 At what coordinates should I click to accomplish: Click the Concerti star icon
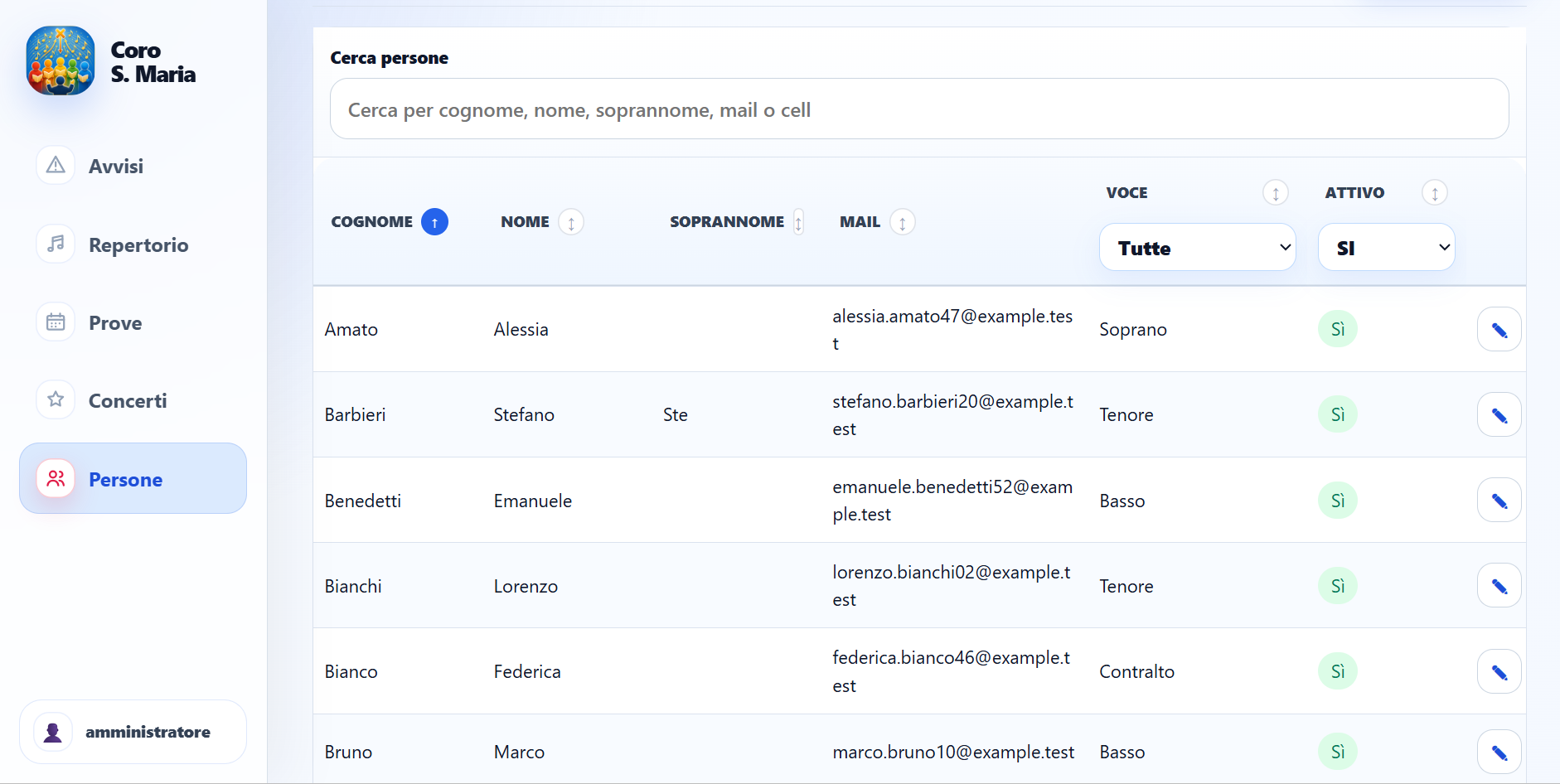pyautogui.click(x=56, y=399)
